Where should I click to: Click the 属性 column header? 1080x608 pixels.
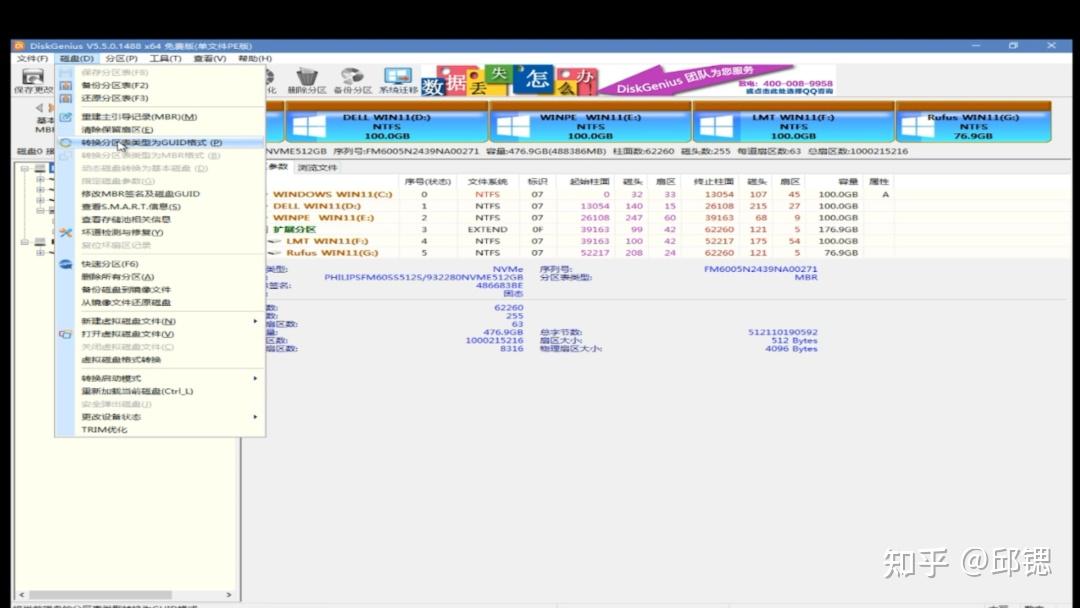pyautogui.click(x=878, y=182)
